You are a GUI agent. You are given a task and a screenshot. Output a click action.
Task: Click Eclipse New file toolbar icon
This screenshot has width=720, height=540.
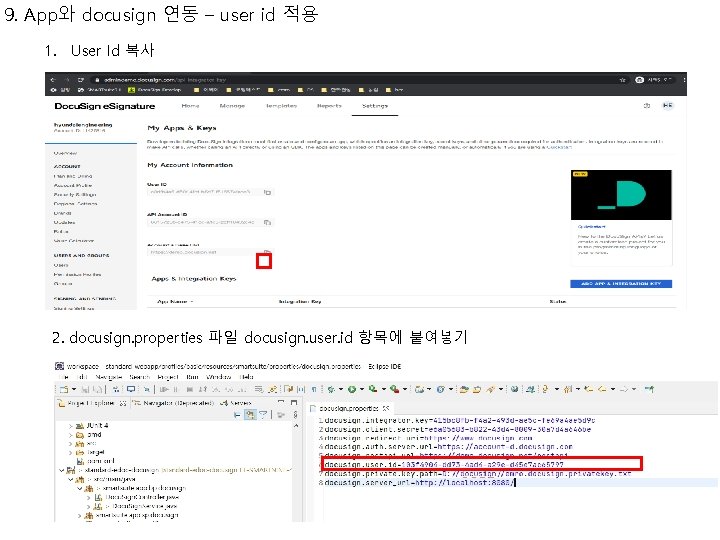[64, 389]
